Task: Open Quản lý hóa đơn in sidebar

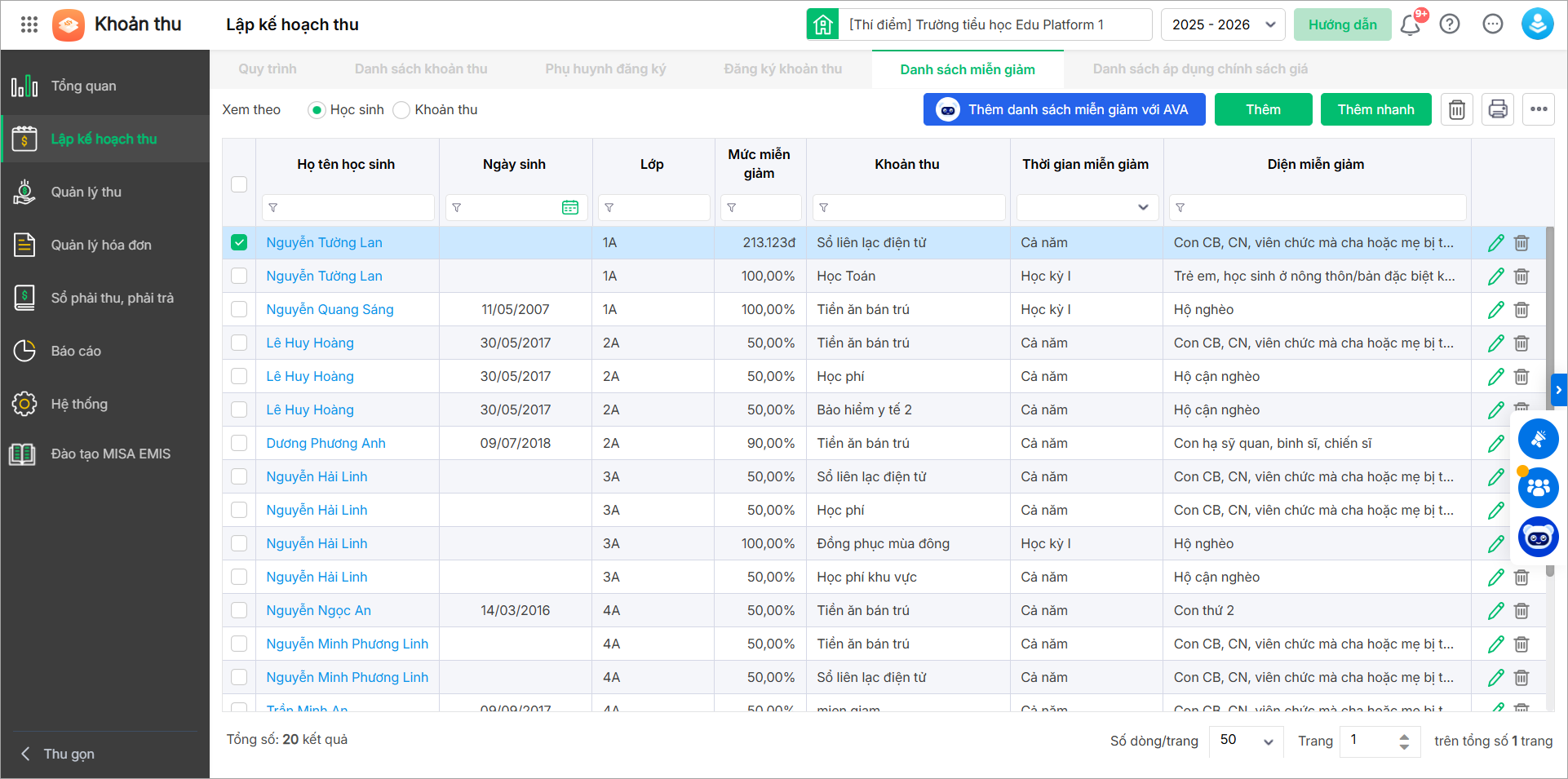Action: click(101, 245)
